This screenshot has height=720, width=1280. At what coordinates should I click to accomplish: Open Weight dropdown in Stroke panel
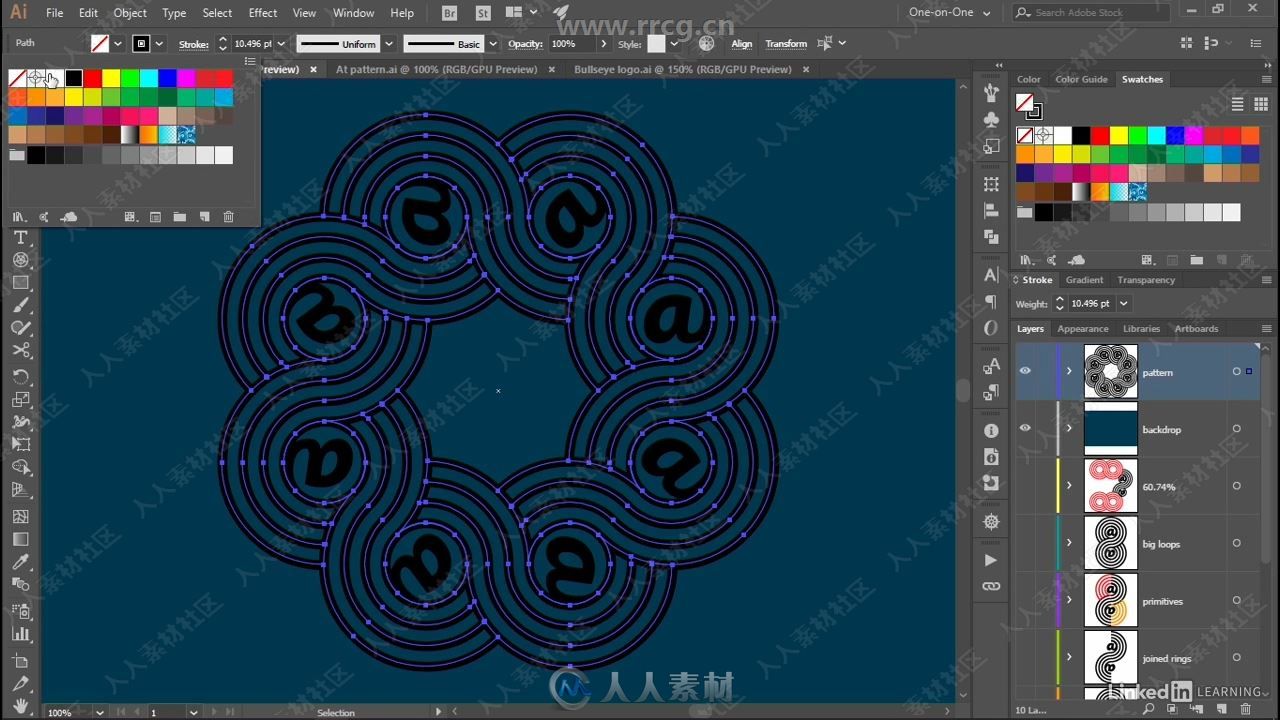click(x=1124, y=303)
